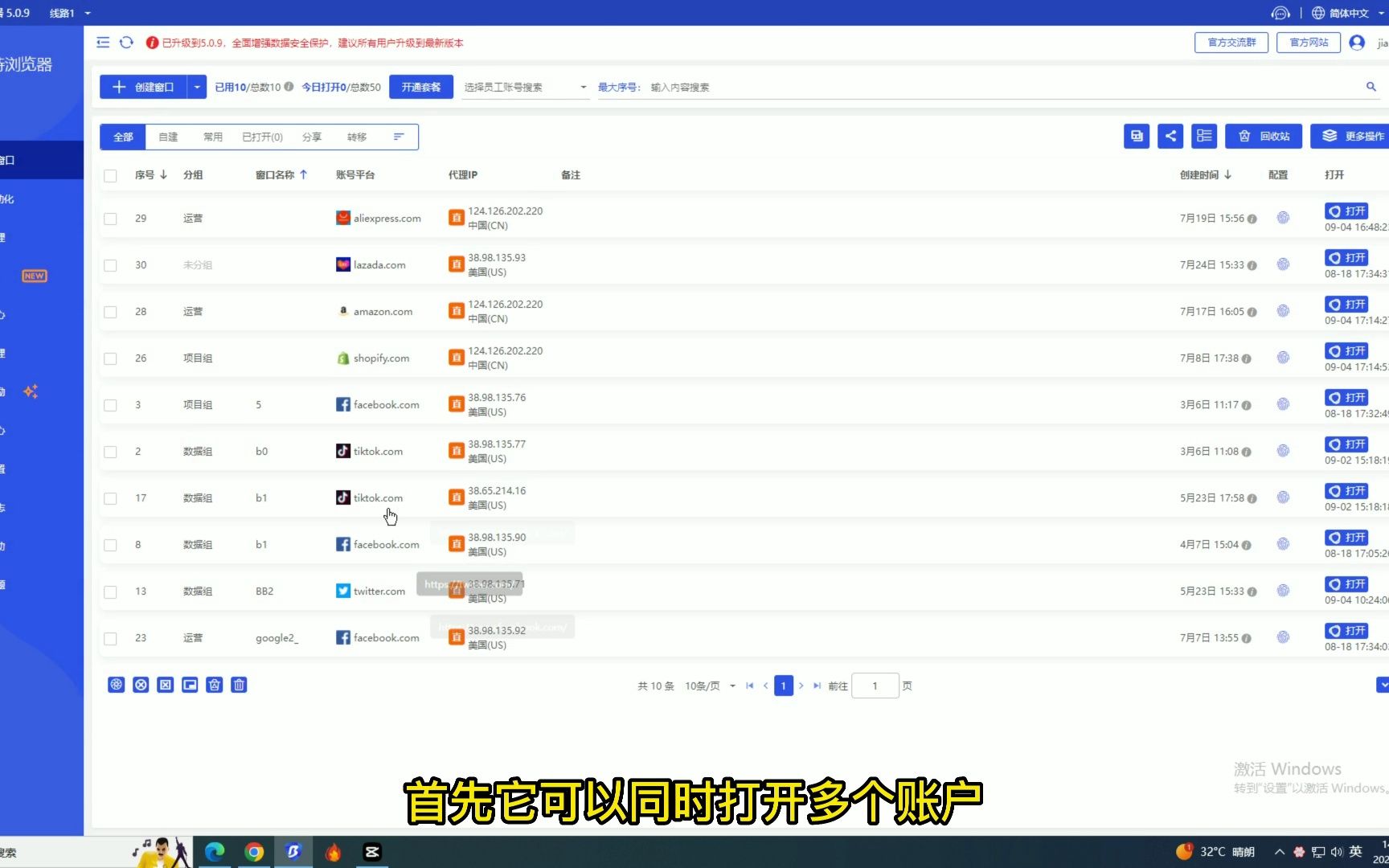Screen dimensions: 1389x868
Task: Click the 回收站 button
Action: pyautogui.click(x=1264, y=137)
